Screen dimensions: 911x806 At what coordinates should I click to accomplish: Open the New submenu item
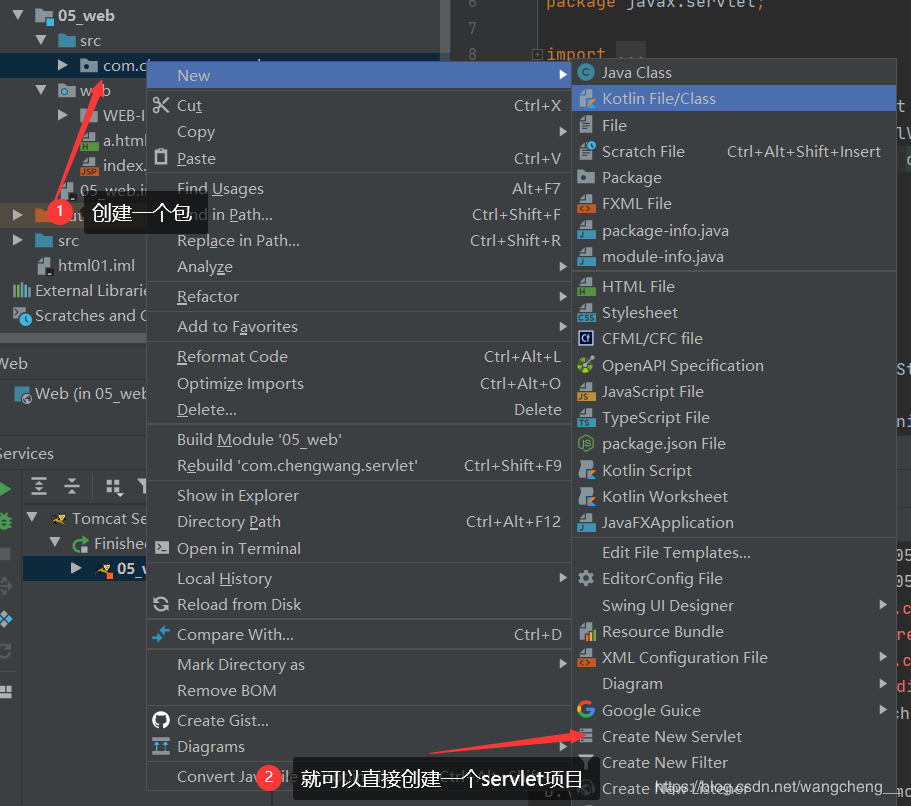(x=358, y=75)
